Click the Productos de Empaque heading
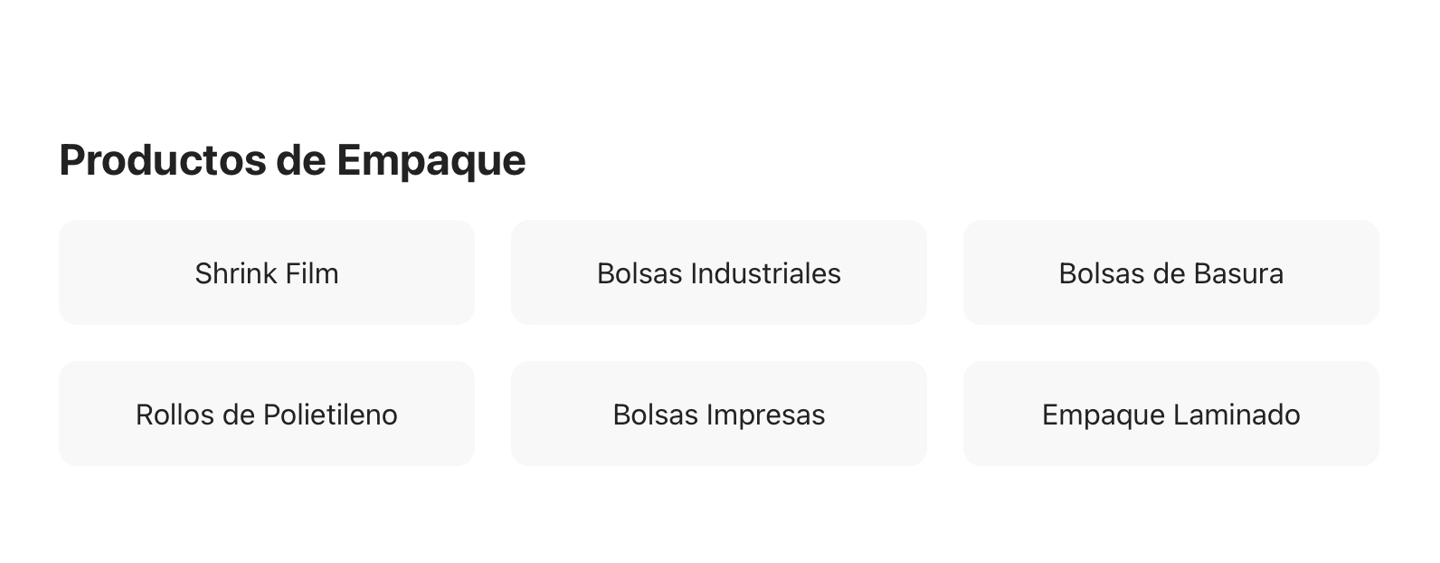1440x563 pixels. 292,160
